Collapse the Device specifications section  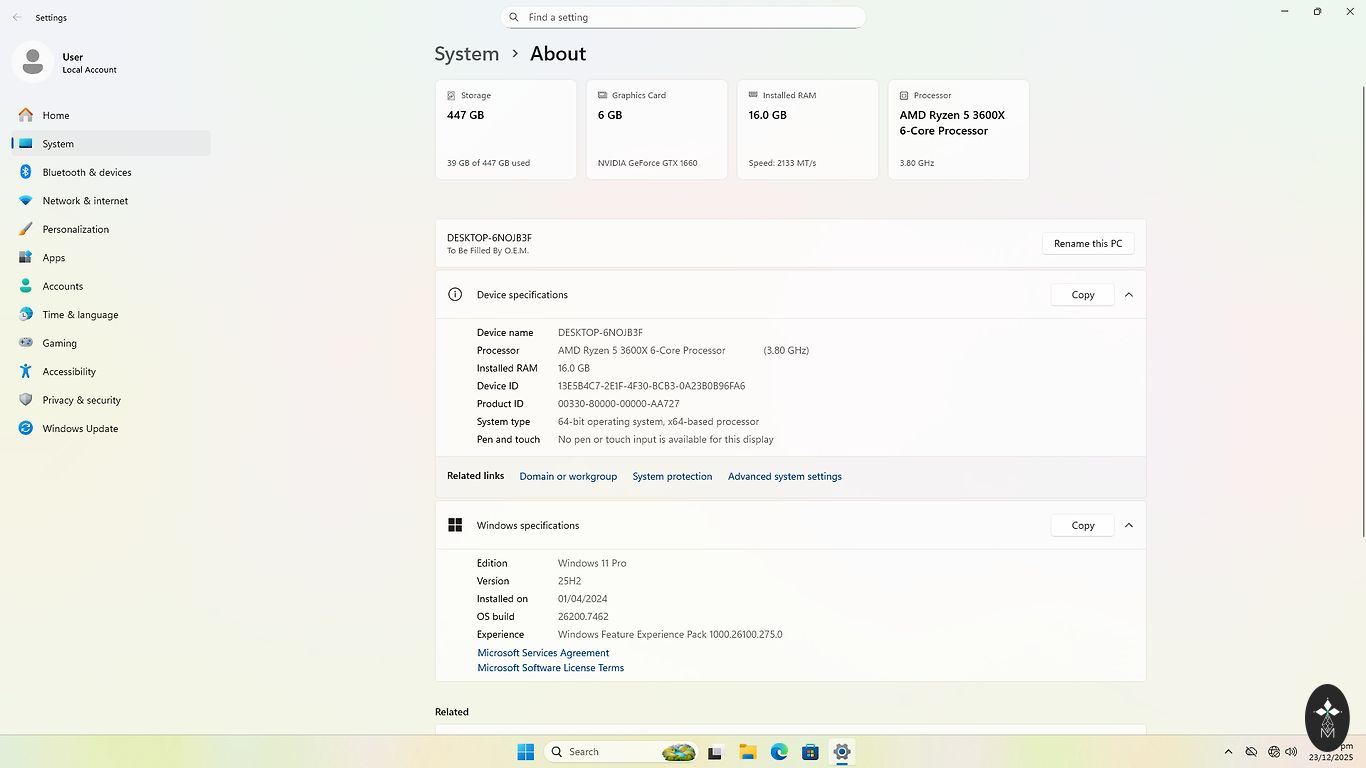(1129, 295)
